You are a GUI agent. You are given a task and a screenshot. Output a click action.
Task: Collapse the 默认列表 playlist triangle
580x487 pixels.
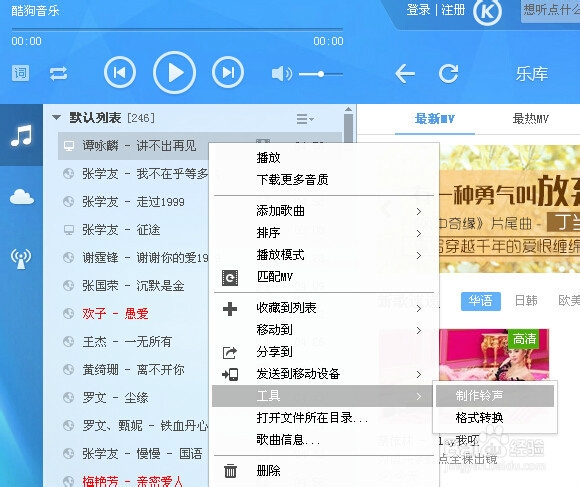tap(56, 118)
